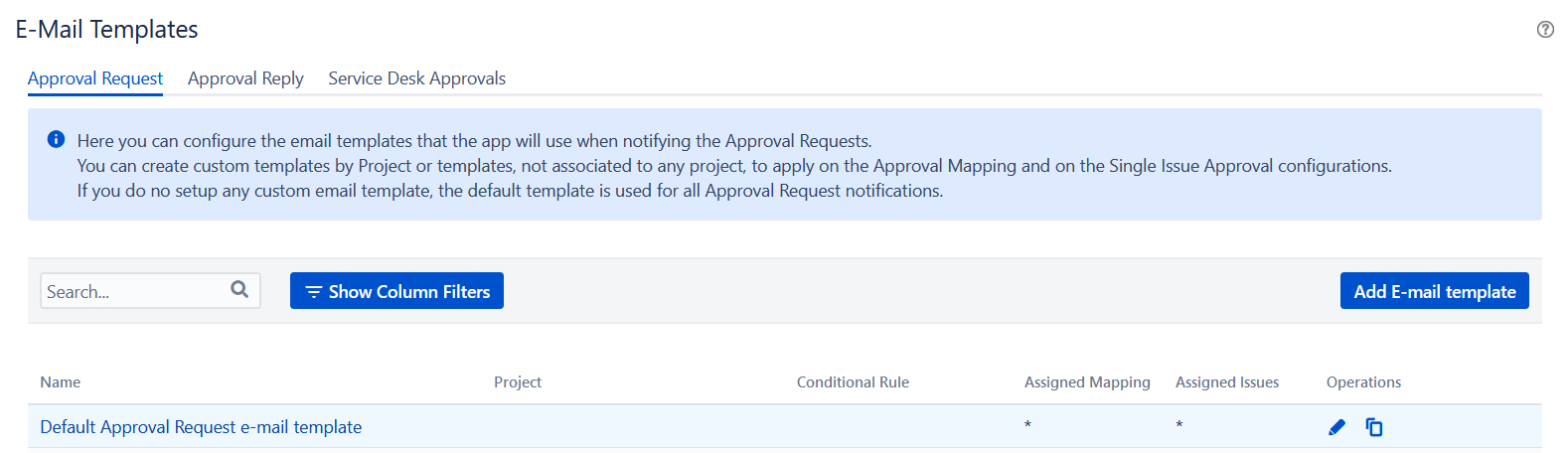The height and width of the screenshot is (453, 1568).
Task: Click Show Column Filters button
Action: coord(396,291)
